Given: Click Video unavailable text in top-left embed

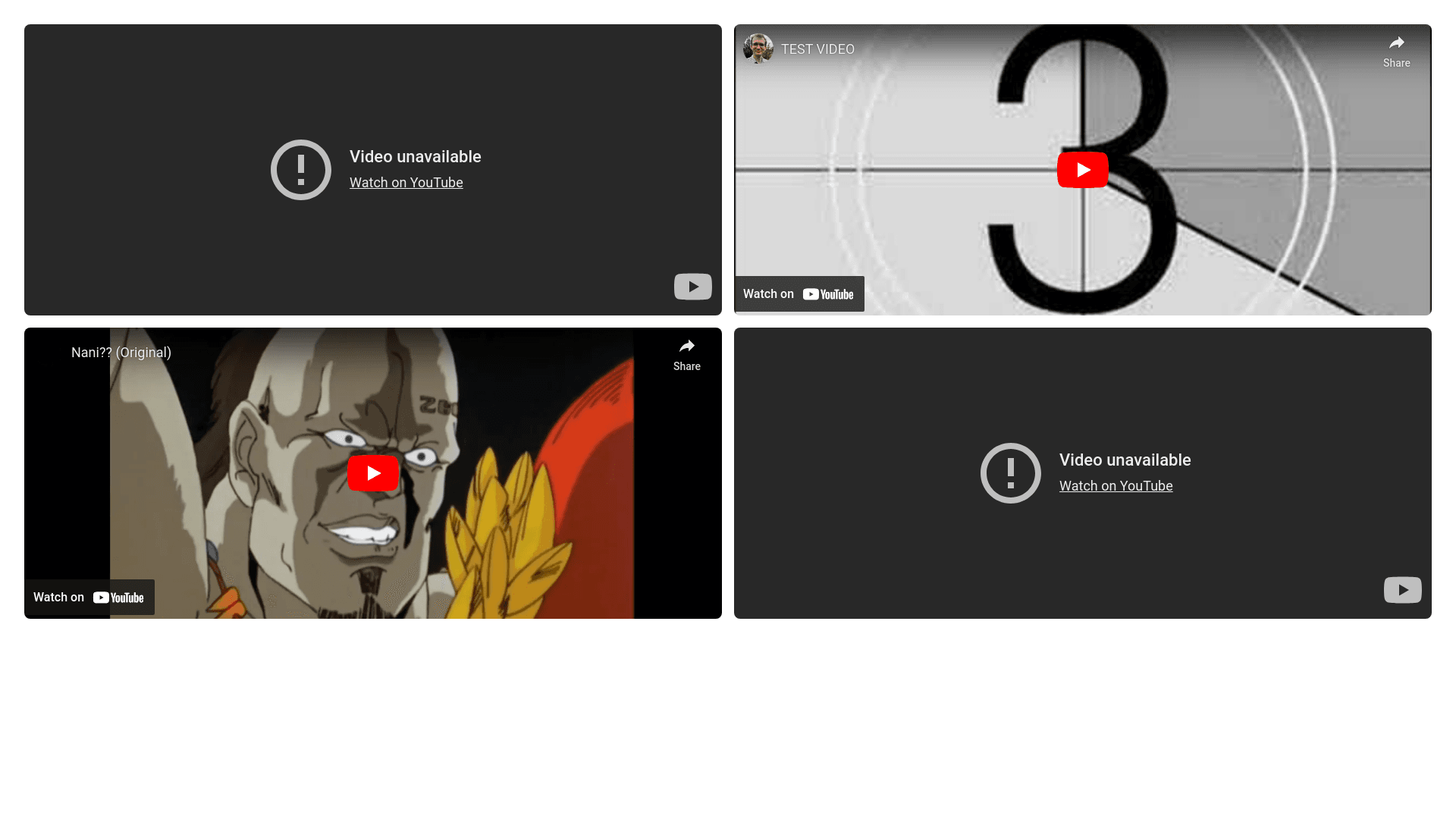Looking at the screenshot, I should point(415,157).
